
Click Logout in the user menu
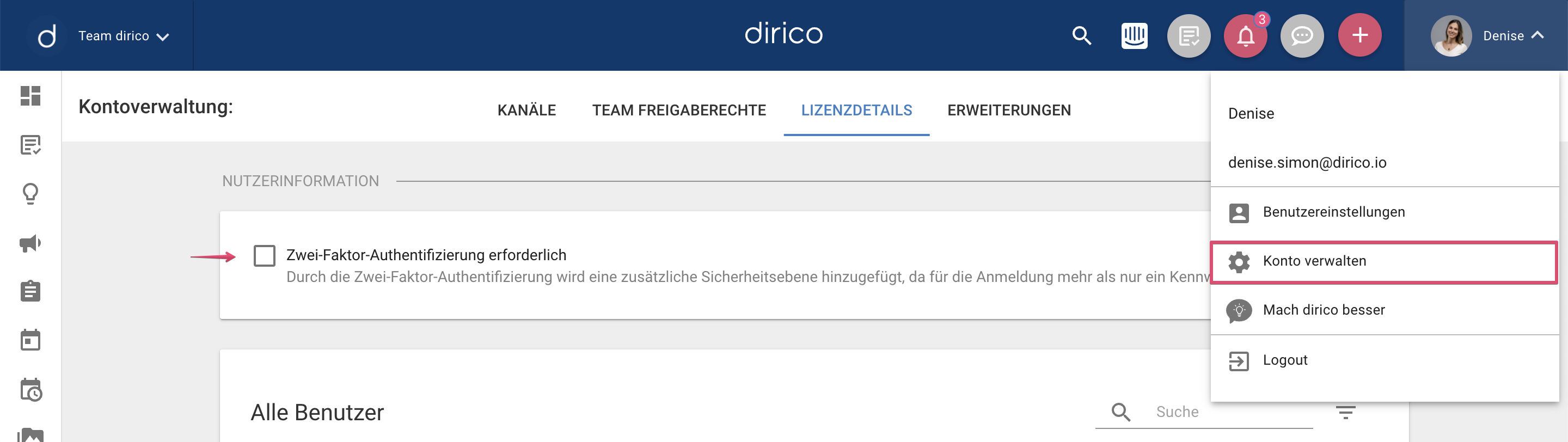(x=1384, y=360)
